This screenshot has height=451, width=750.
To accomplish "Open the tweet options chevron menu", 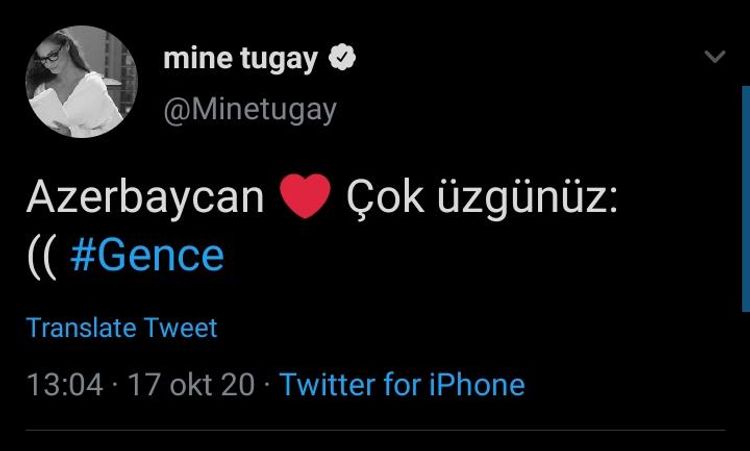I will 714,57.
